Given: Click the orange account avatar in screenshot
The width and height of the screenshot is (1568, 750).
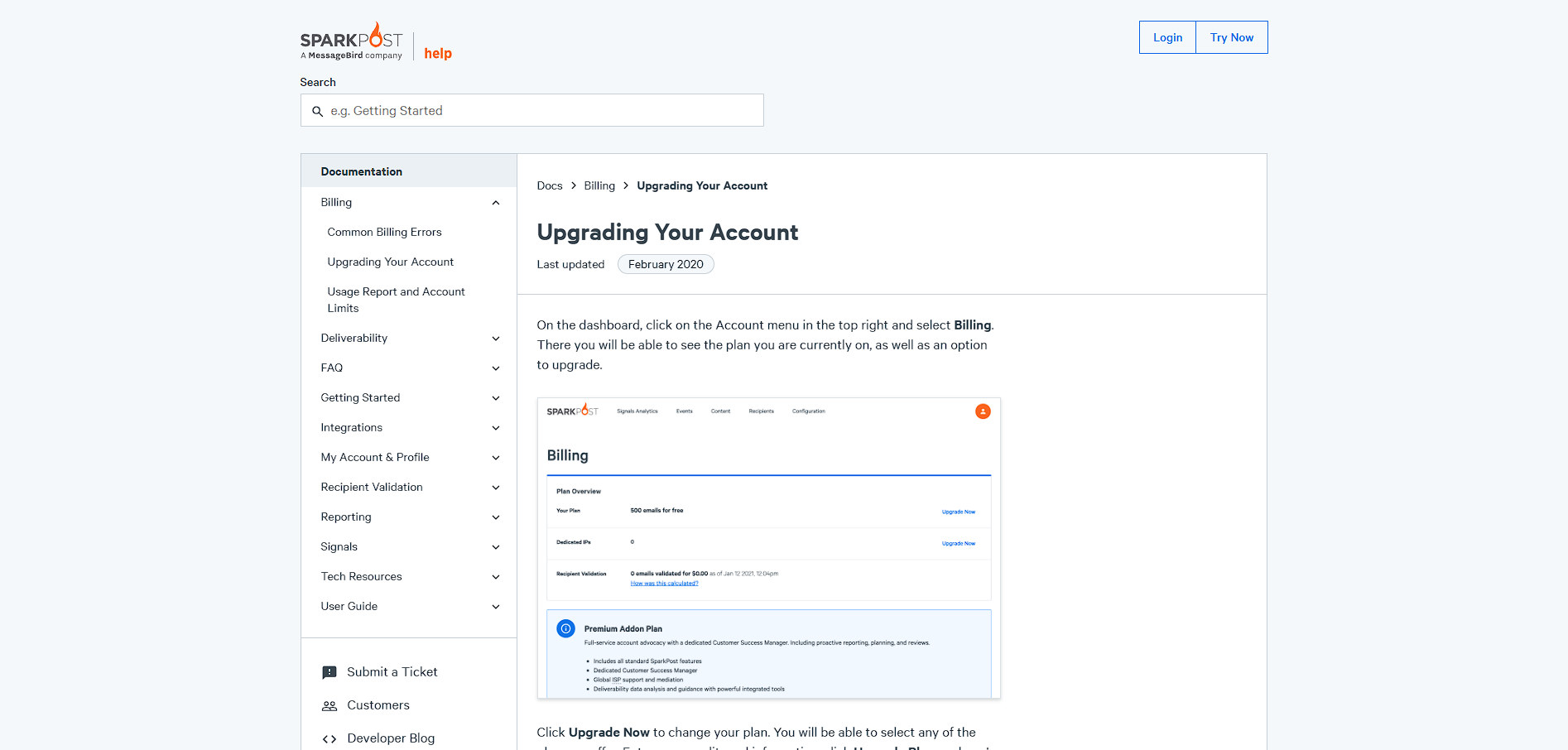Looking at the screenshot, I should pos(983,411).
